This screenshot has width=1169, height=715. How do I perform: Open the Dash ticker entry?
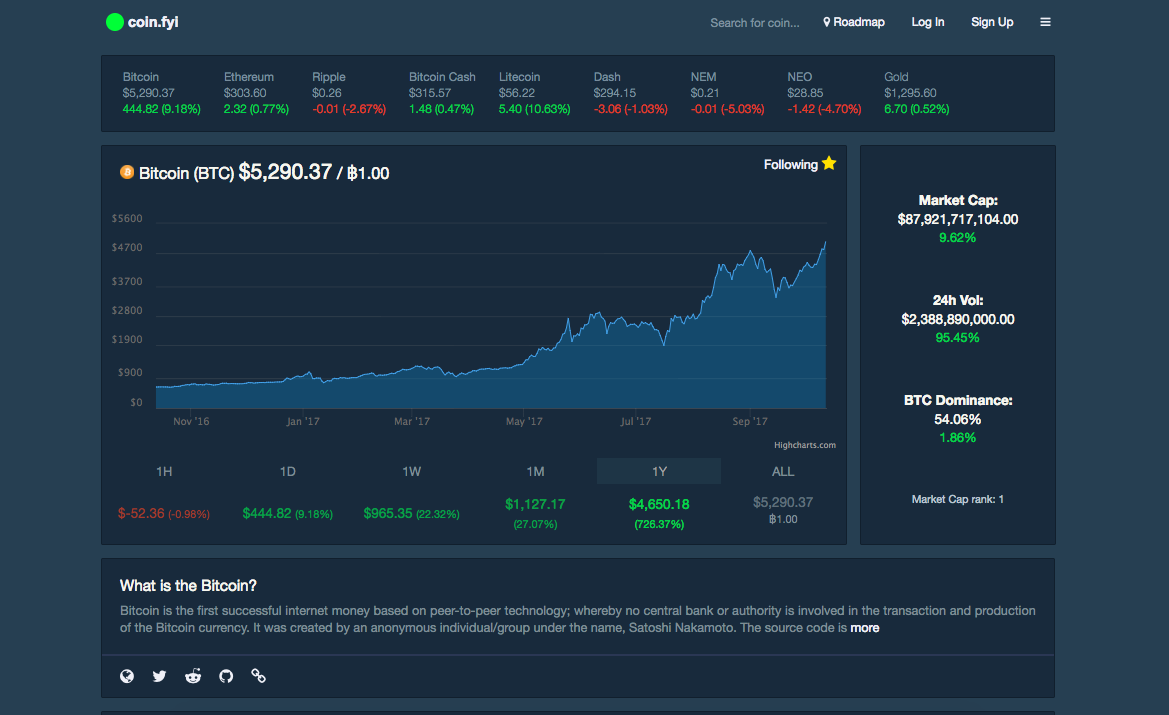click(x=631, y=93)
